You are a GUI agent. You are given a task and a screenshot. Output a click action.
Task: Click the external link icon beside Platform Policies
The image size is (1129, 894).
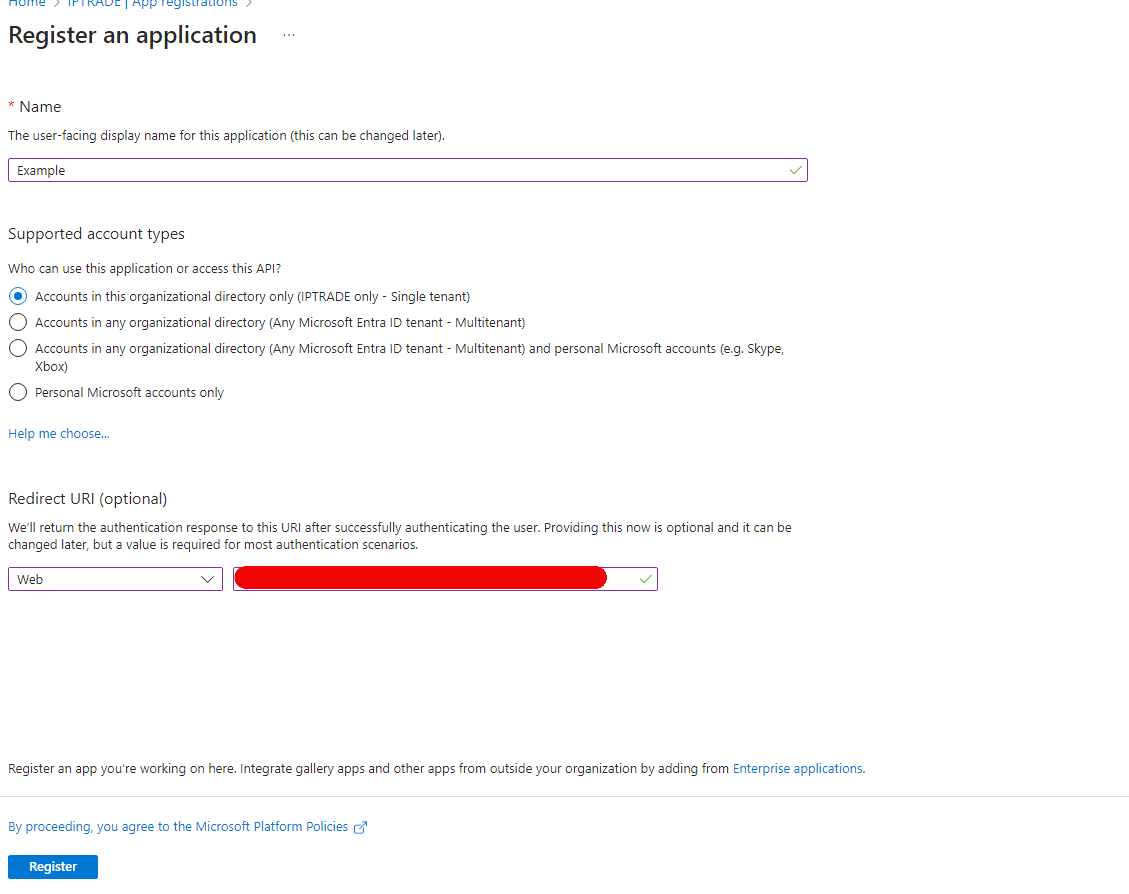tap(360, 827)
